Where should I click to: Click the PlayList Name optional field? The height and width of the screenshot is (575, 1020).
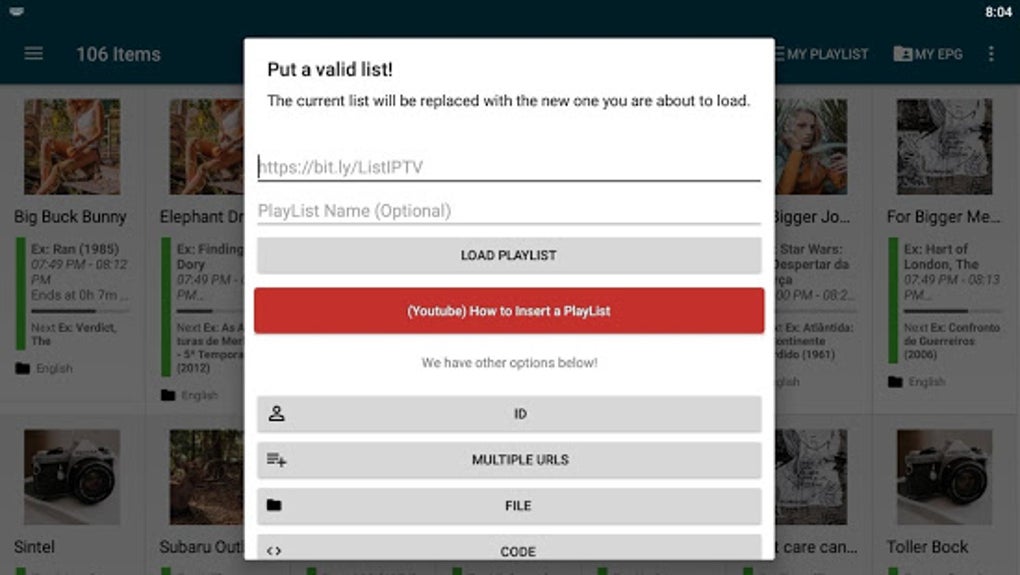point(509,211)
